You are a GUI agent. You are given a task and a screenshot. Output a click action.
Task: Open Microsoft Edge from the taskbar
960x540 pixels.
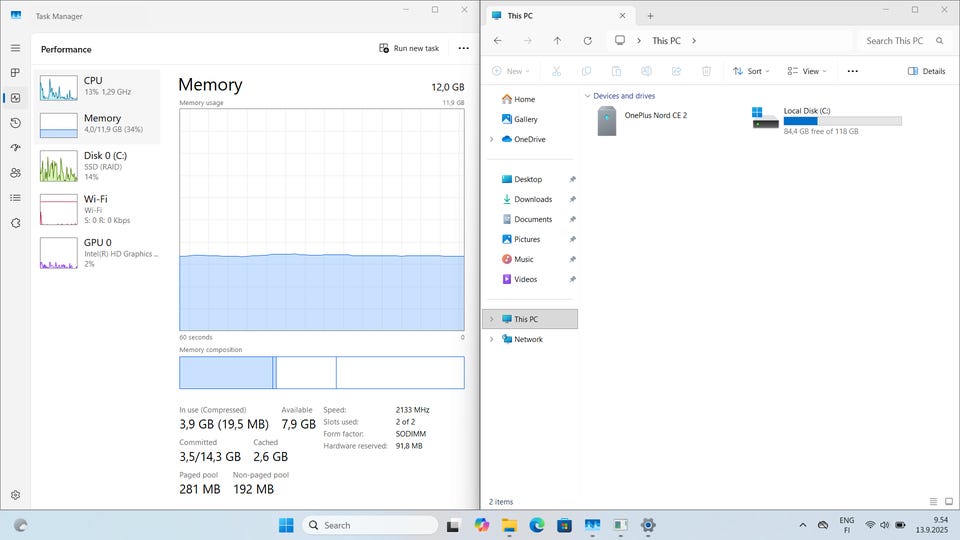click(536, 525)
